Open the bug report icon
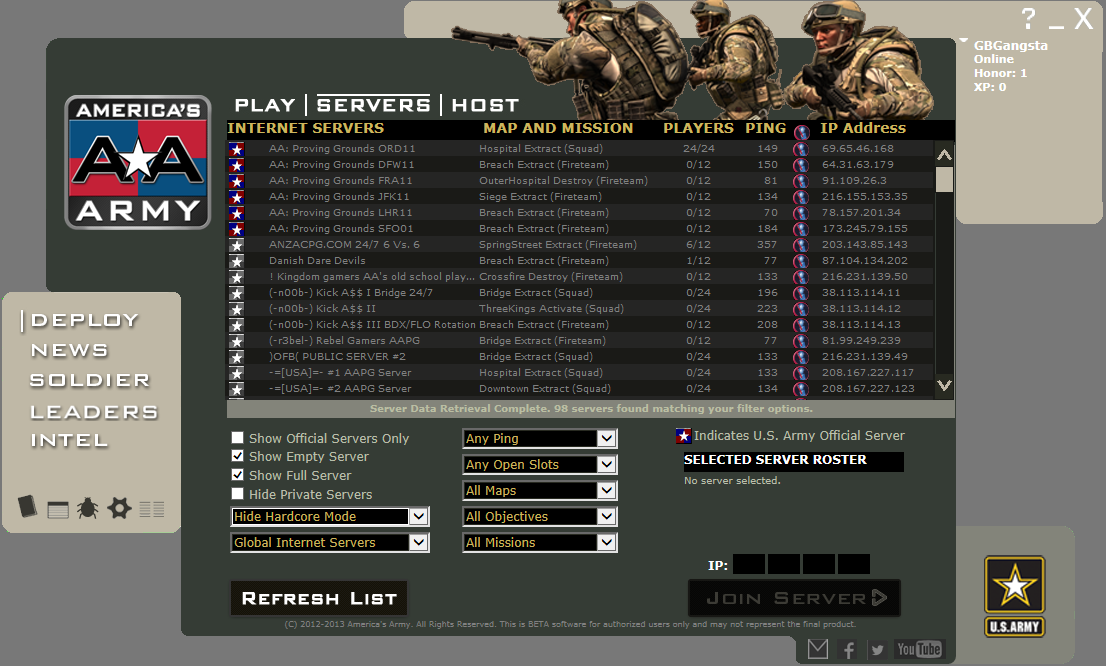Screen dimensions: 1106x666 coord(87,507)
